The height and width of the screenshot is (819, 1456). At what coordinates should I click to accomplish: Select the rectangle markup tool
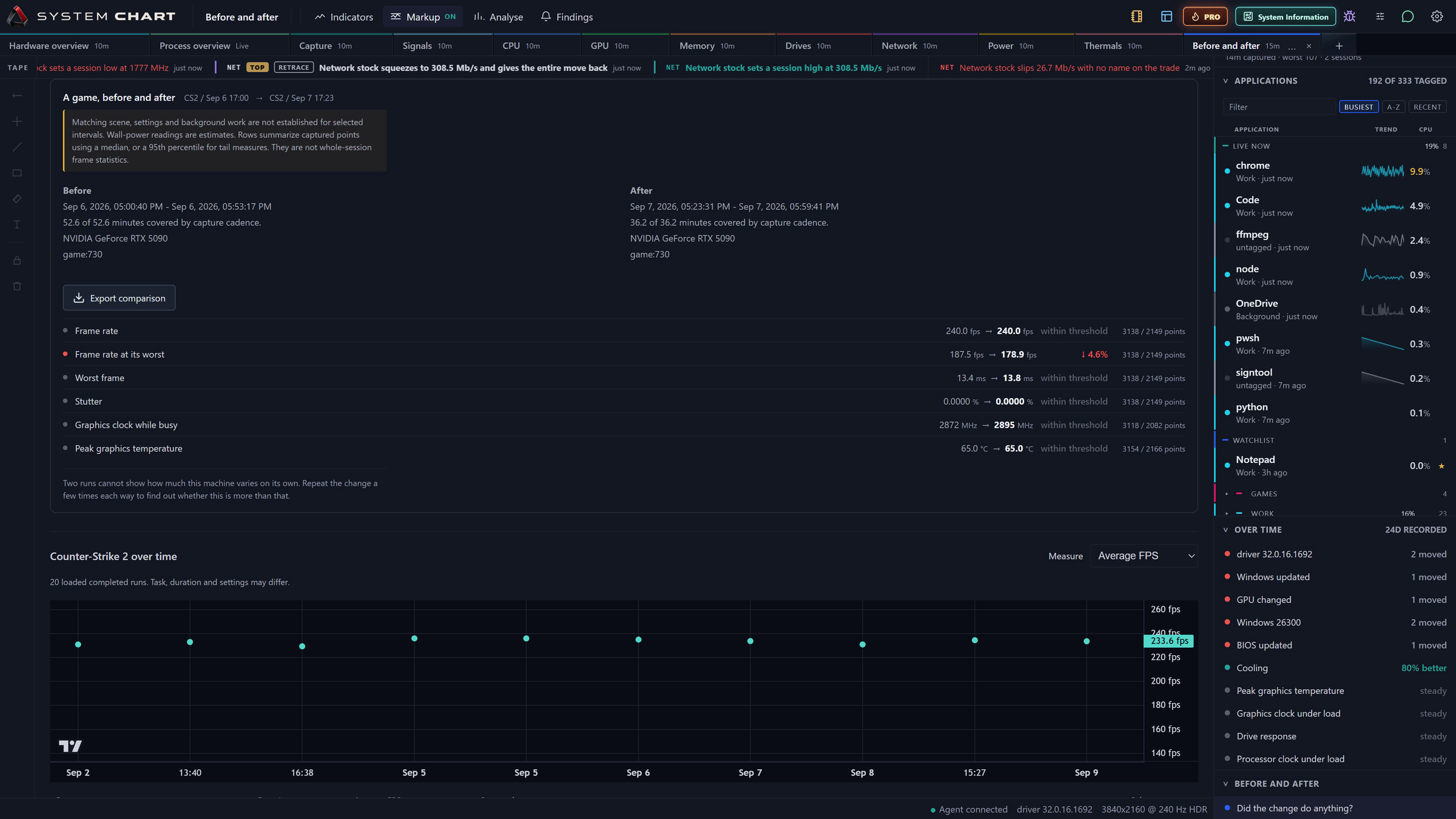click(17, 173)
